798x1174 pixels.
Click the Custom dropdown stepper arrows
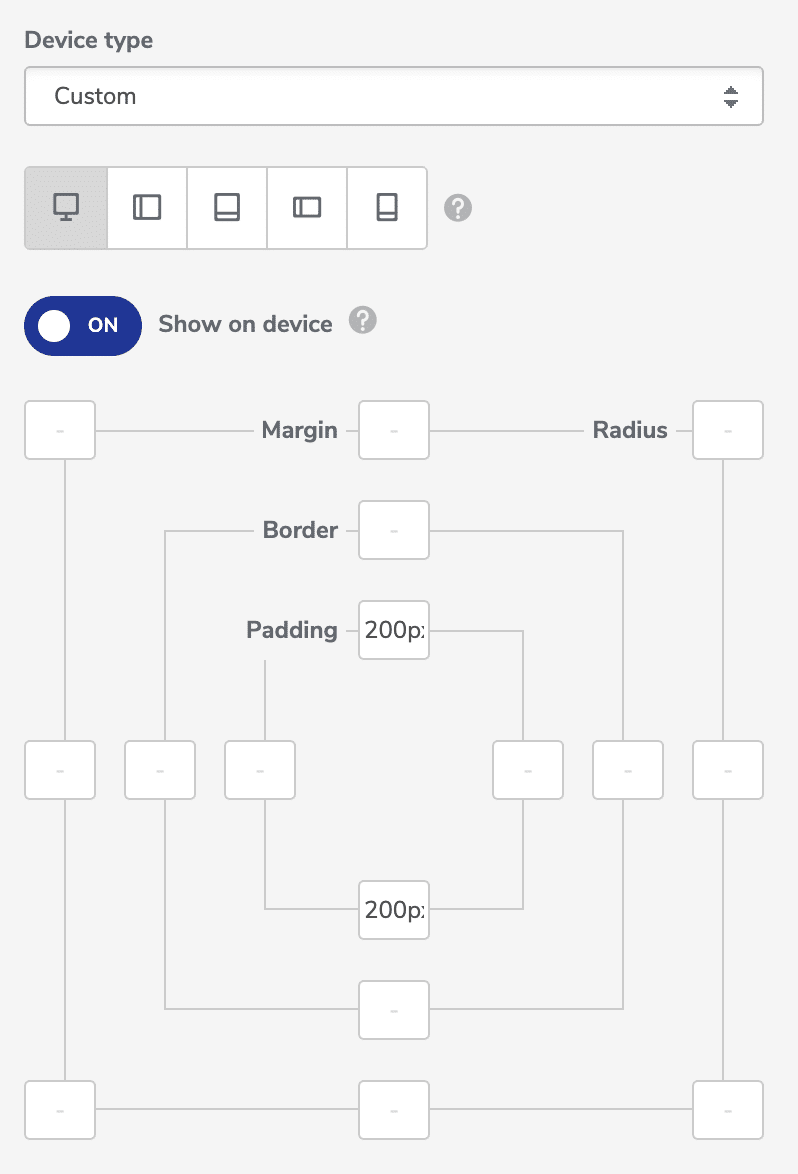tap(731, 96)
